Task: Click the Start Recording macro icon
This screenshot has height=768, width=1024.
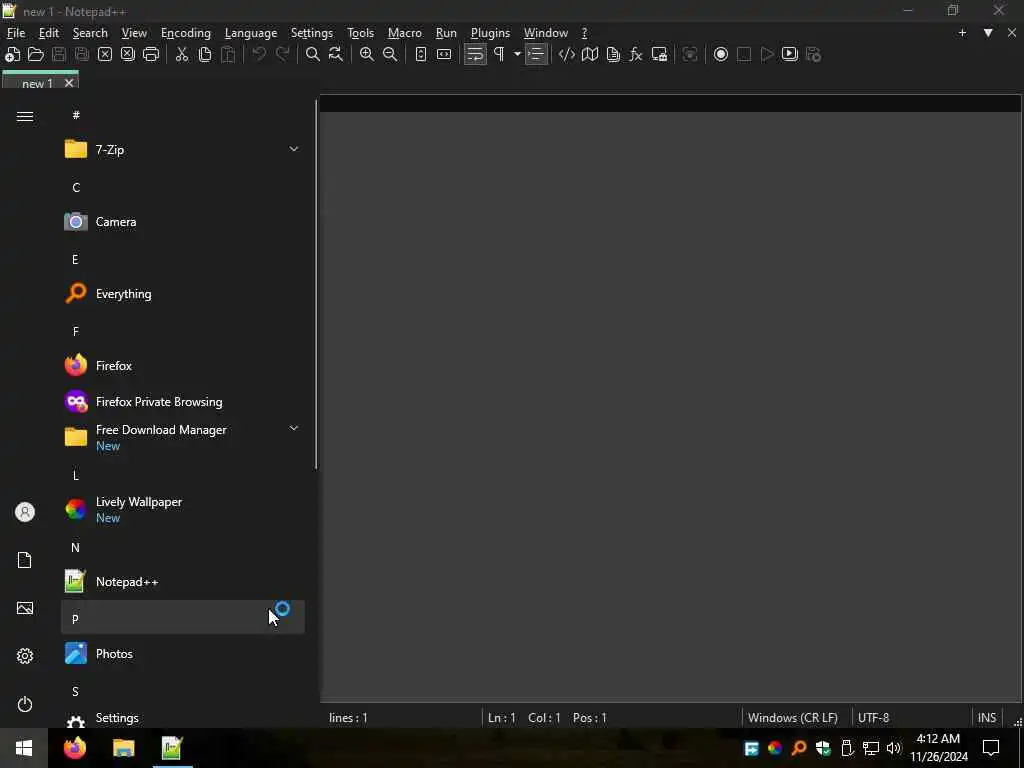Action: [x=720, y=55]
